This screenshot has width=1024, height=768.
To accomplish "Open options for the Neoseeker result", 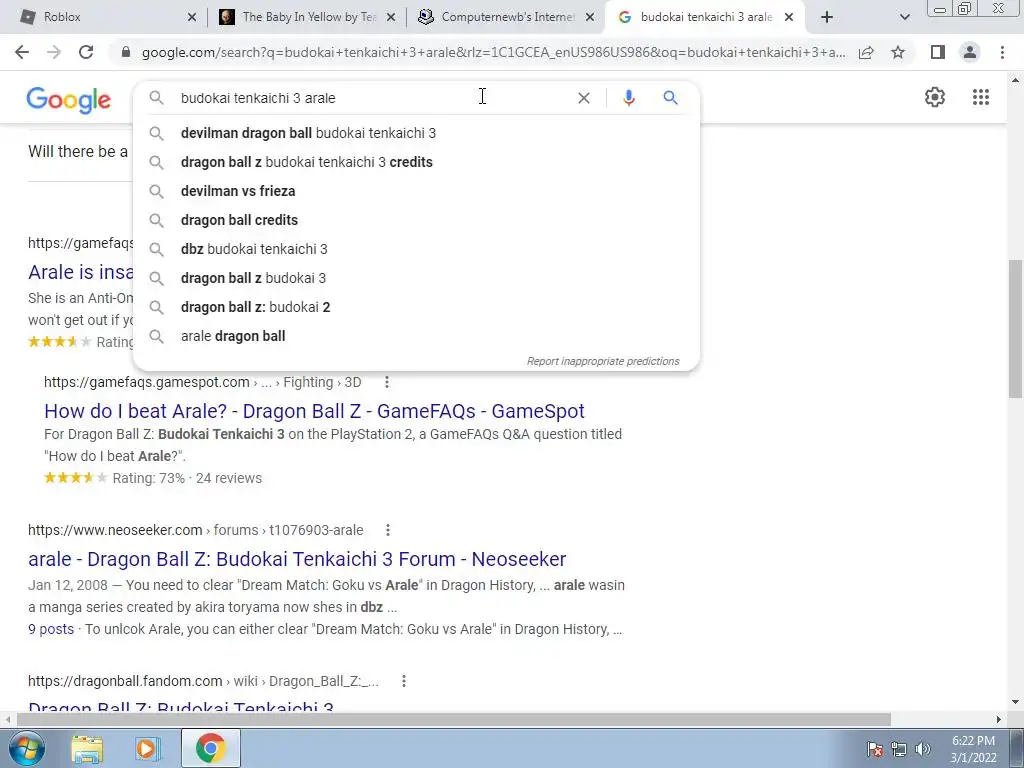I will (x=387, y=530).
